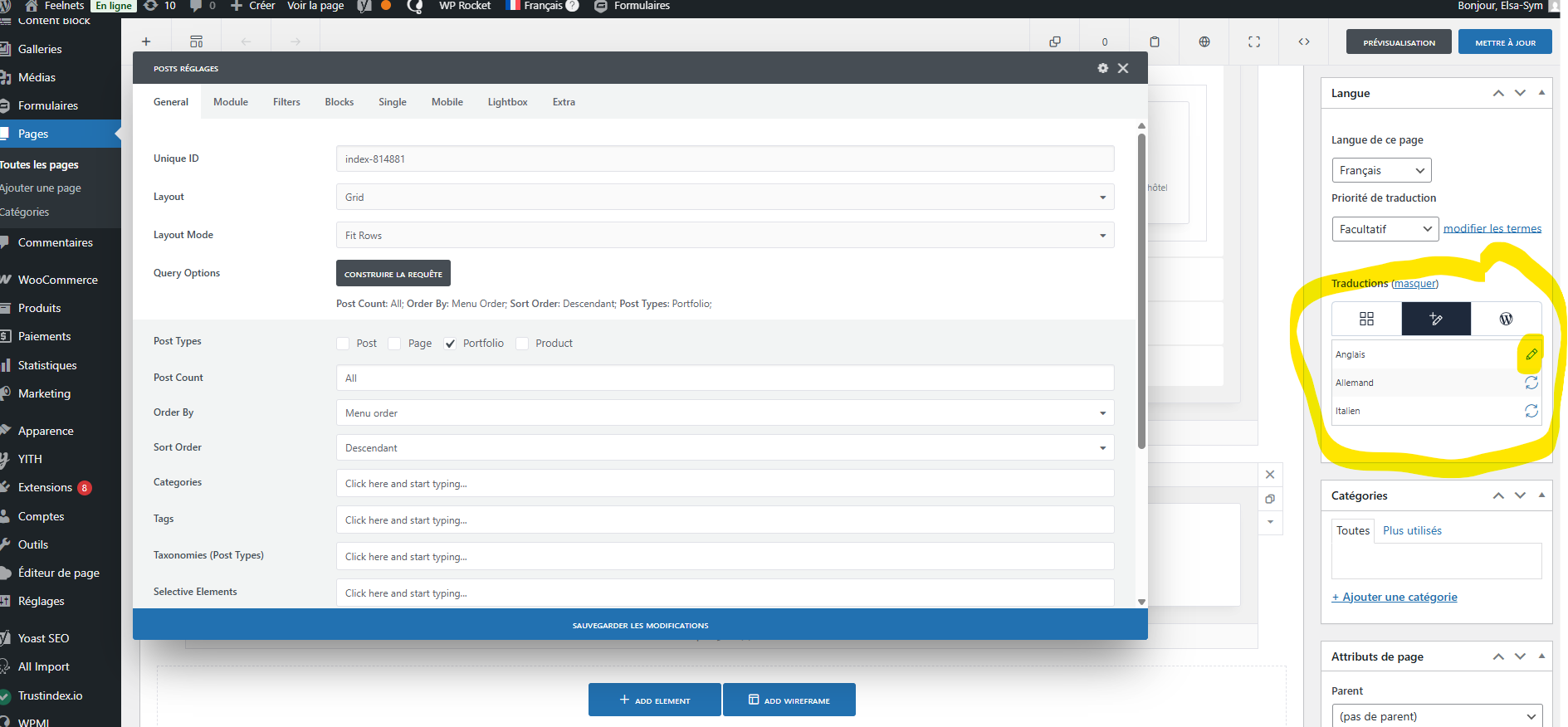The width and height of the screenshot is (1568, 727).
Task: Switch to the Module tab
Action: (231, 102)
